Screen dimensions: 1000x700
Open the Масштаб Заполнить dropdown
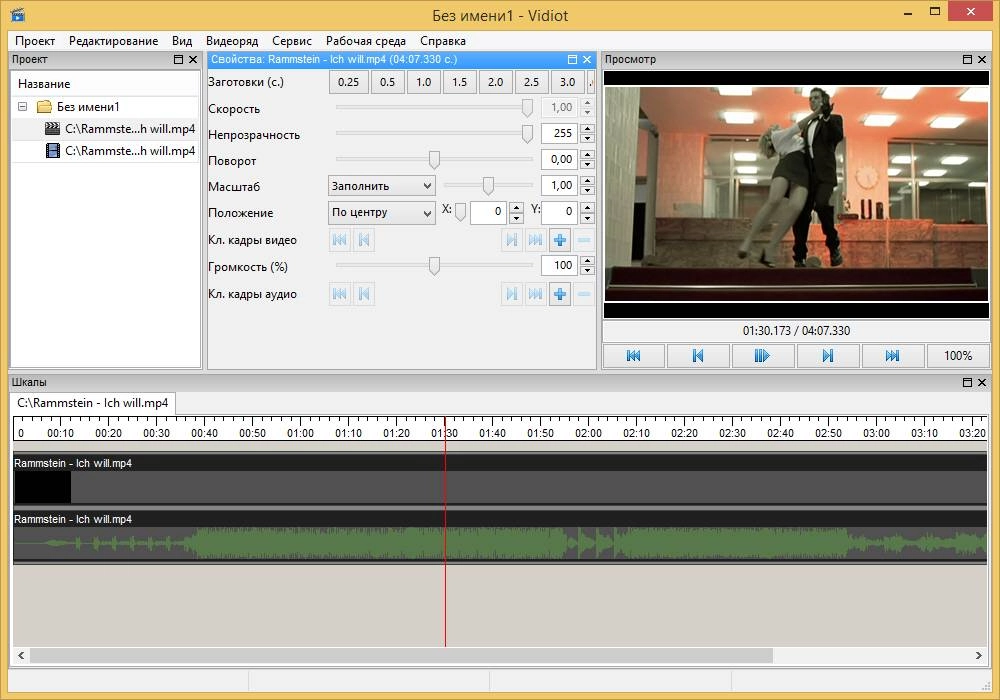[381, 186]
